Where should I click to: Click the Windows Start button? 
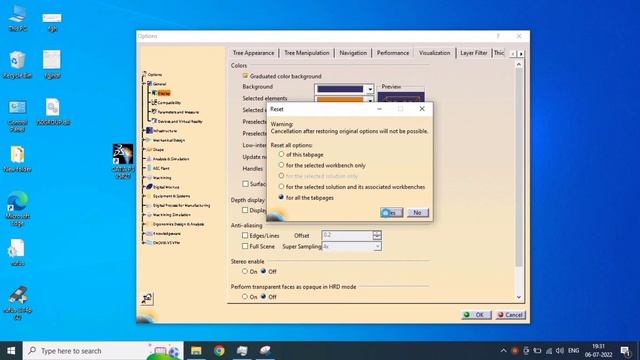(11, 351)
